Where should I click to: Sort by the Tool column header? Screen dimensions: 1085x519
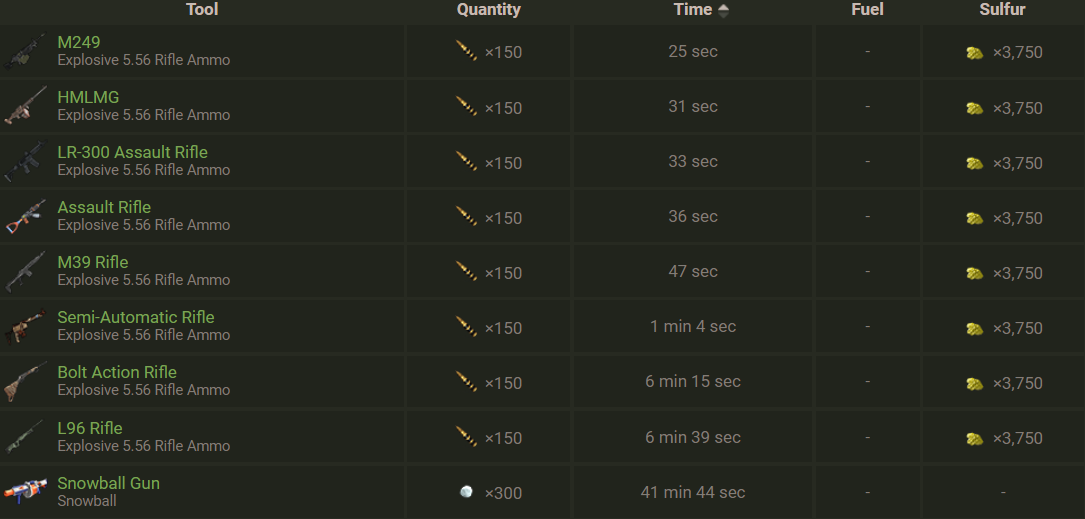[x=202, y=10]
